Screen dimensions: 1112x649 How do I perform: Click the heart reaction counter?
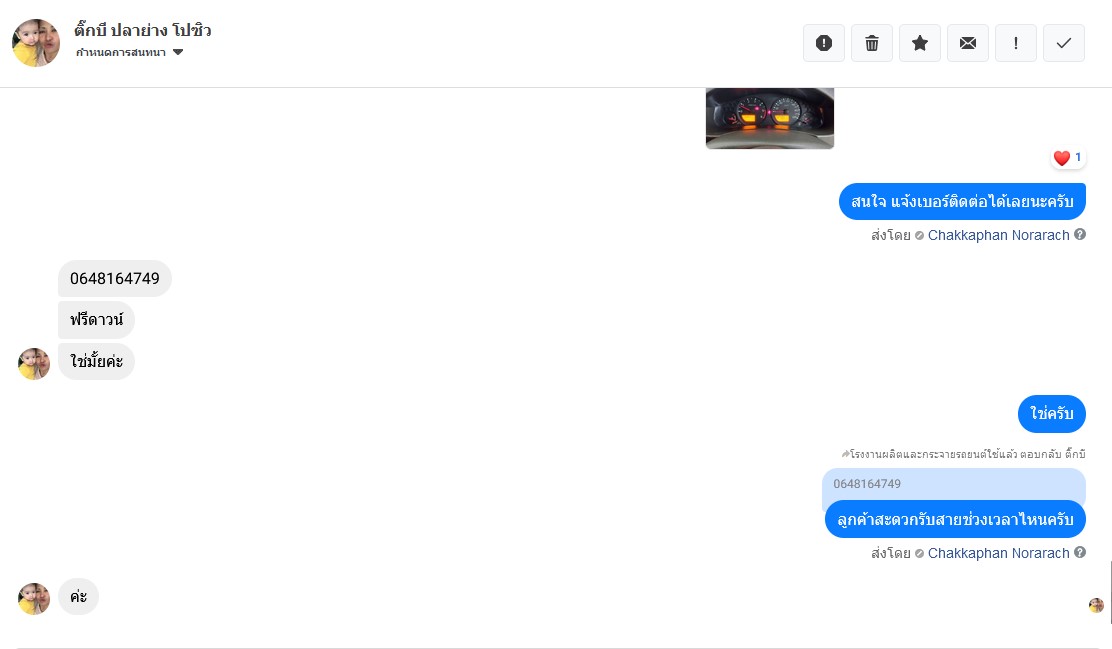coord(1067,157)
